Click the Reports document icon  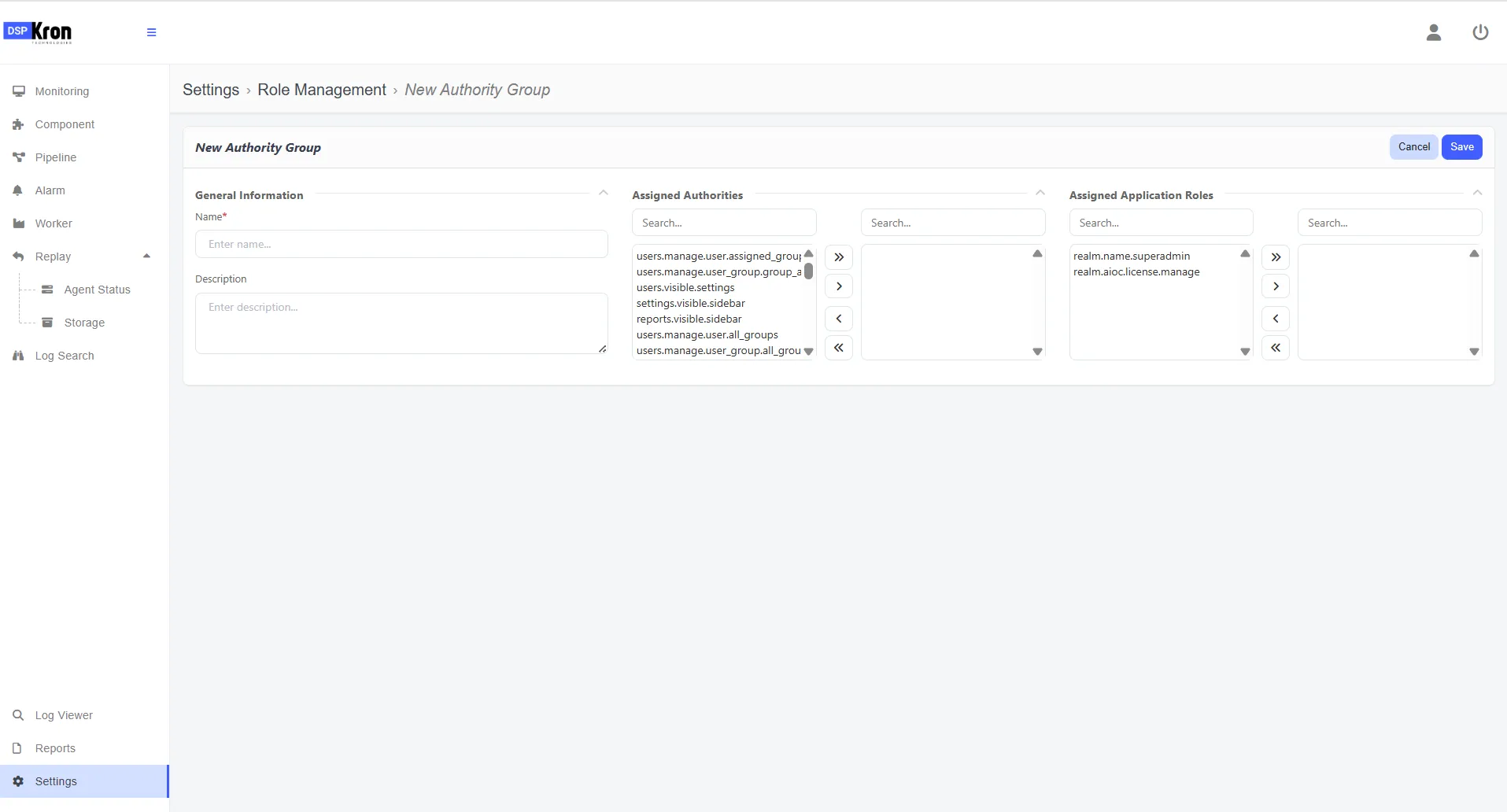(17, 748)
